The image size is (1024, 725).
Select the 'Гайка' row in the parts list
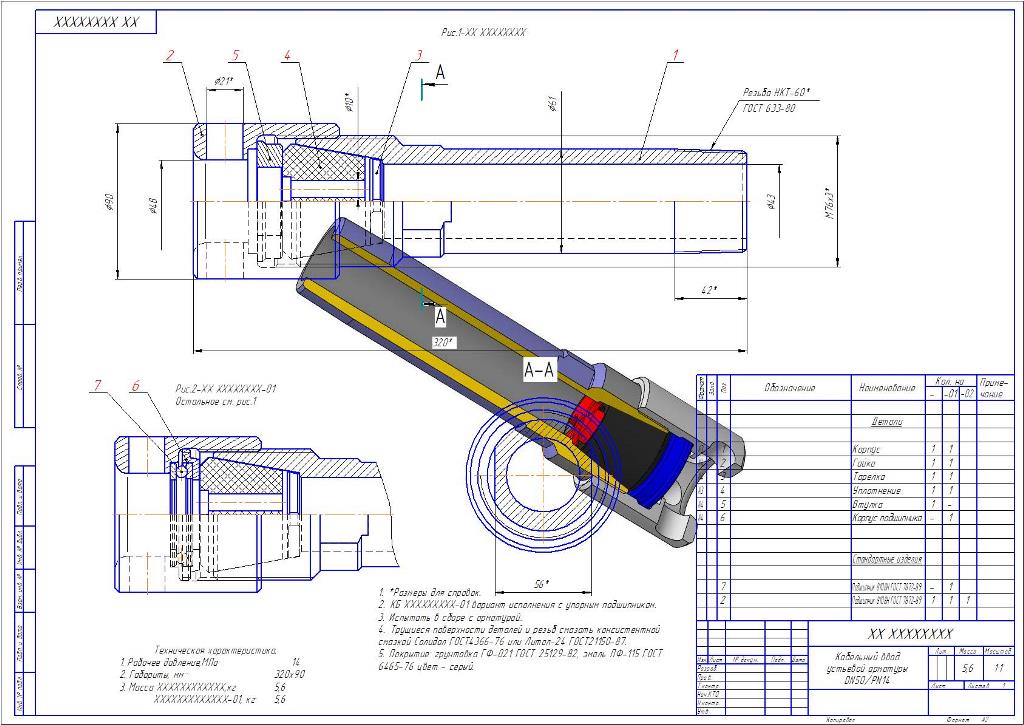(x=856, y=463)
